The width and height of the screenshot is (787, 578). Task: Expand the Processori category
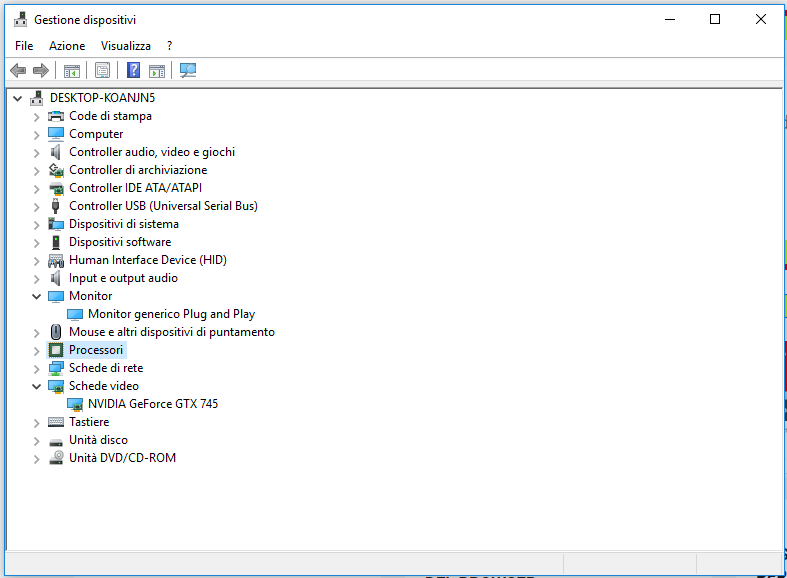click(x=37, y=350)
